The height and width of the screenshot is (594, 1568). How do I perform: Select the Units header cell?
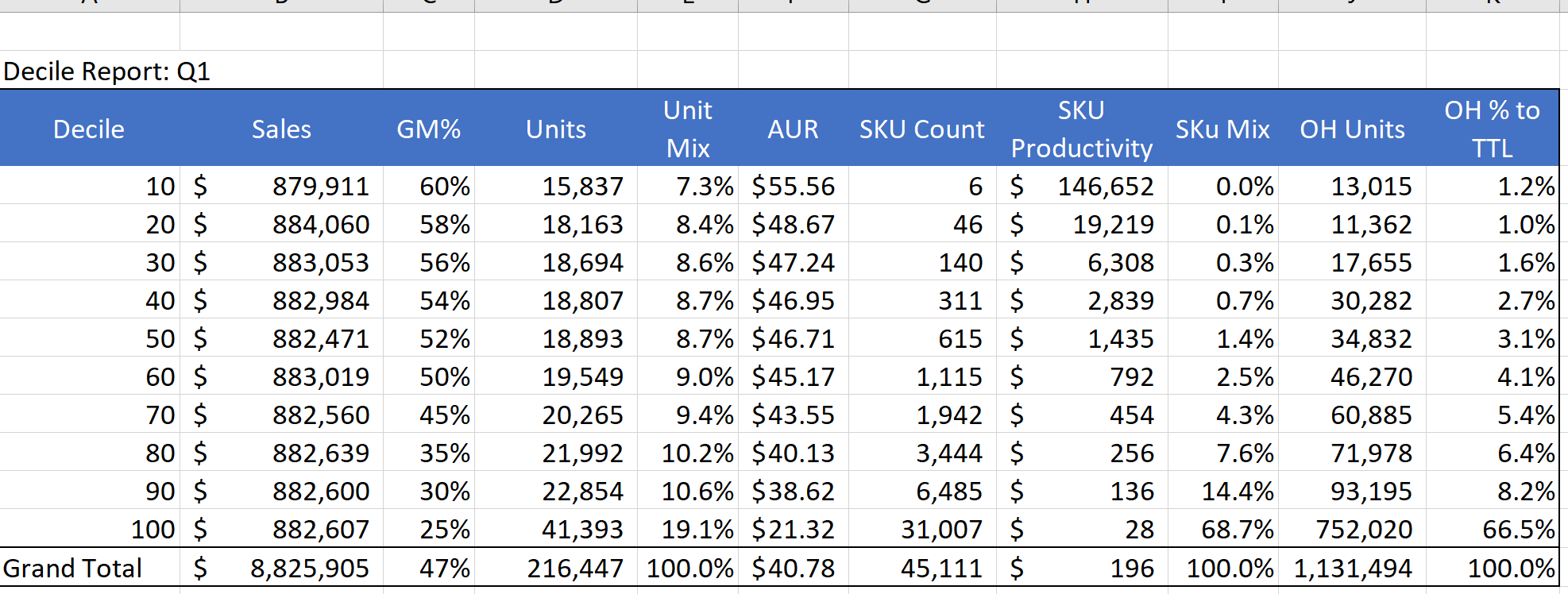coord(556,129)
